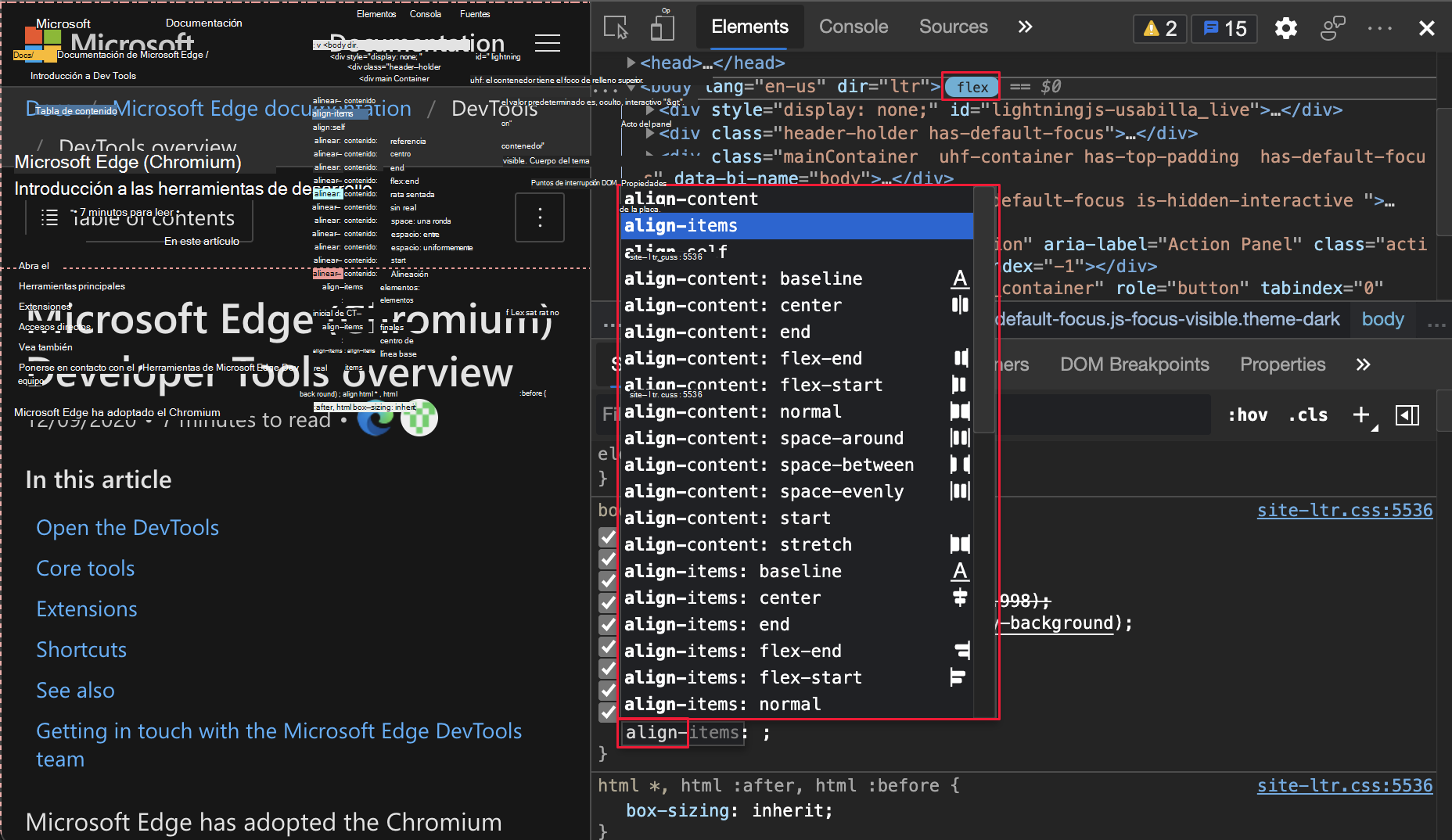Open the hidden panels chevron menu
Viewport: 1452px width, 840px height.
(1025, 26)
